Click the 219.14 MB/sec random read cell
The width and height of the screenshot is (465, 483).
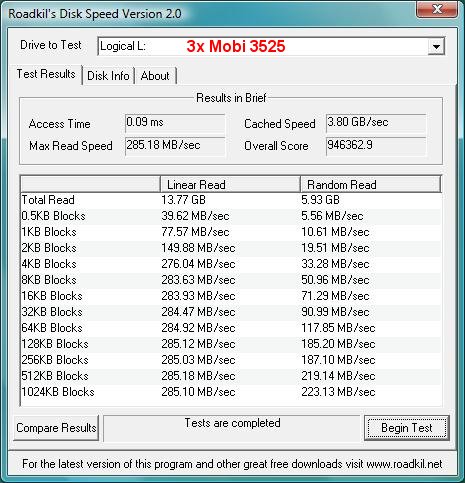point(338,376)
